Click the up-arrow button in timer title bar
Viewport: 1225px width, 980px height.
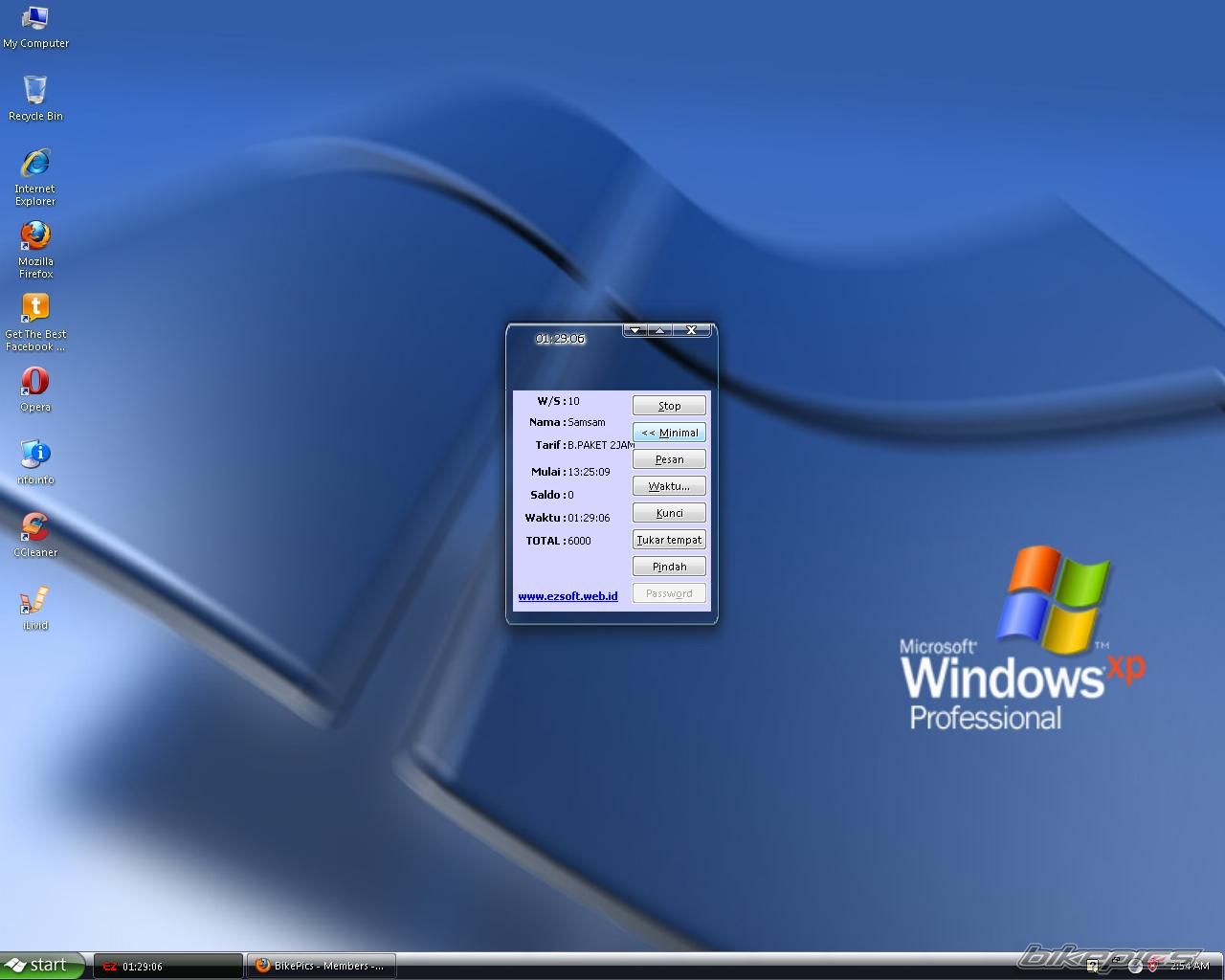click(659, 330)
